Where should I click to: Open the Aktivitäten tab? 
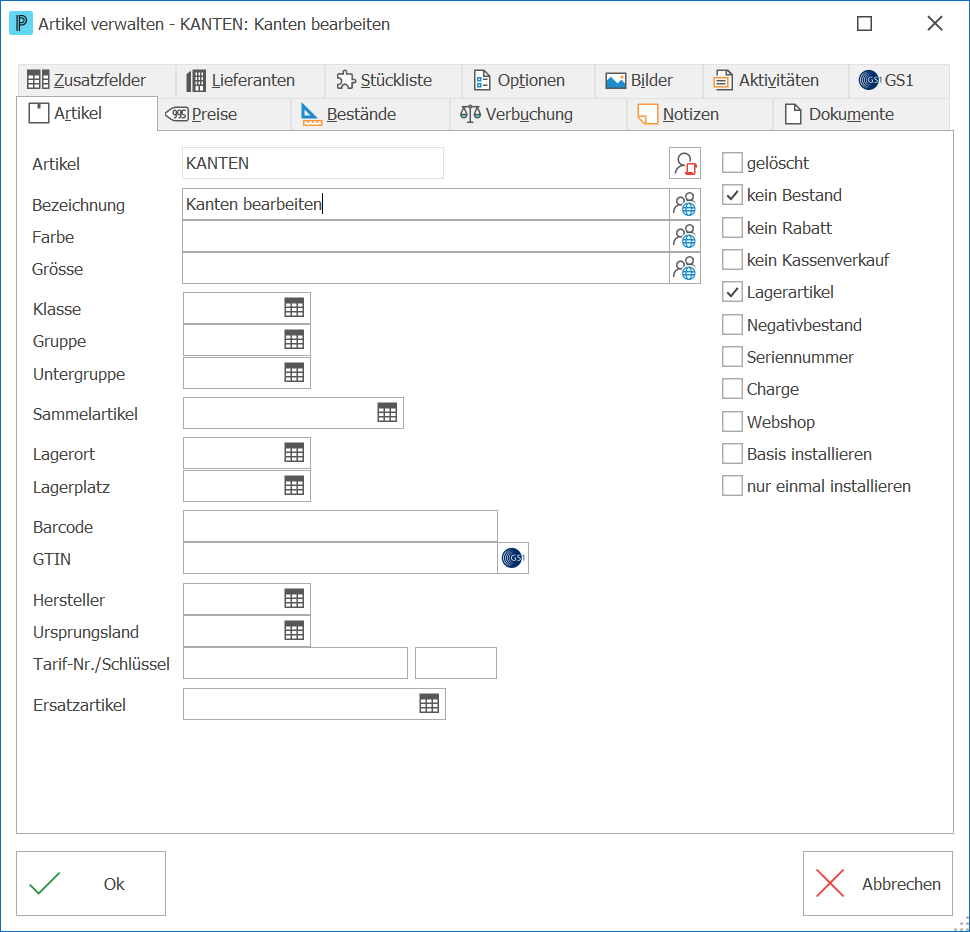[776, 80]
